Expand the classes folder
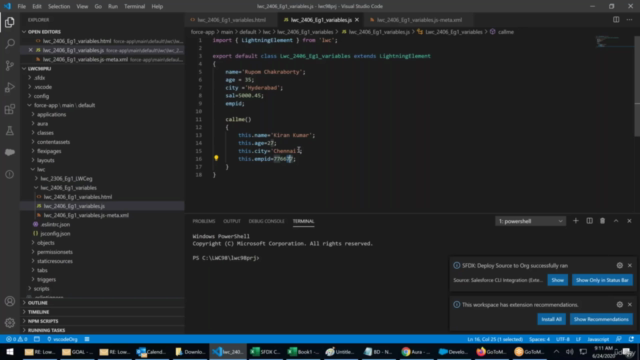Image resolution: width=640 pixels, height=360 pixels. click(45, 133)
